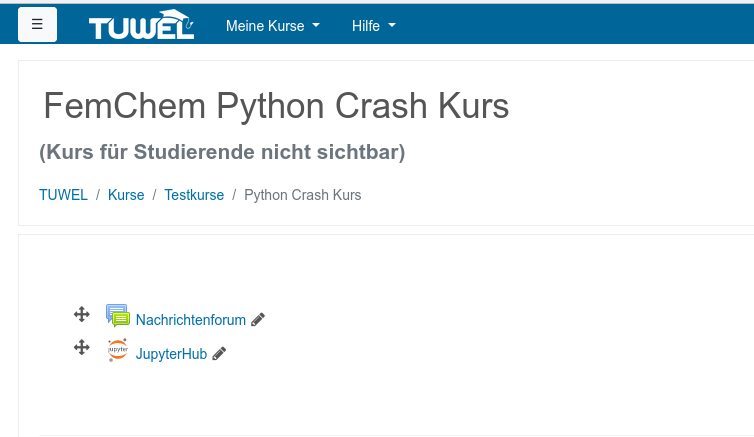Open Testkurse breadcrumb link
The image size is (754, 437).
(x=194, y=195)
